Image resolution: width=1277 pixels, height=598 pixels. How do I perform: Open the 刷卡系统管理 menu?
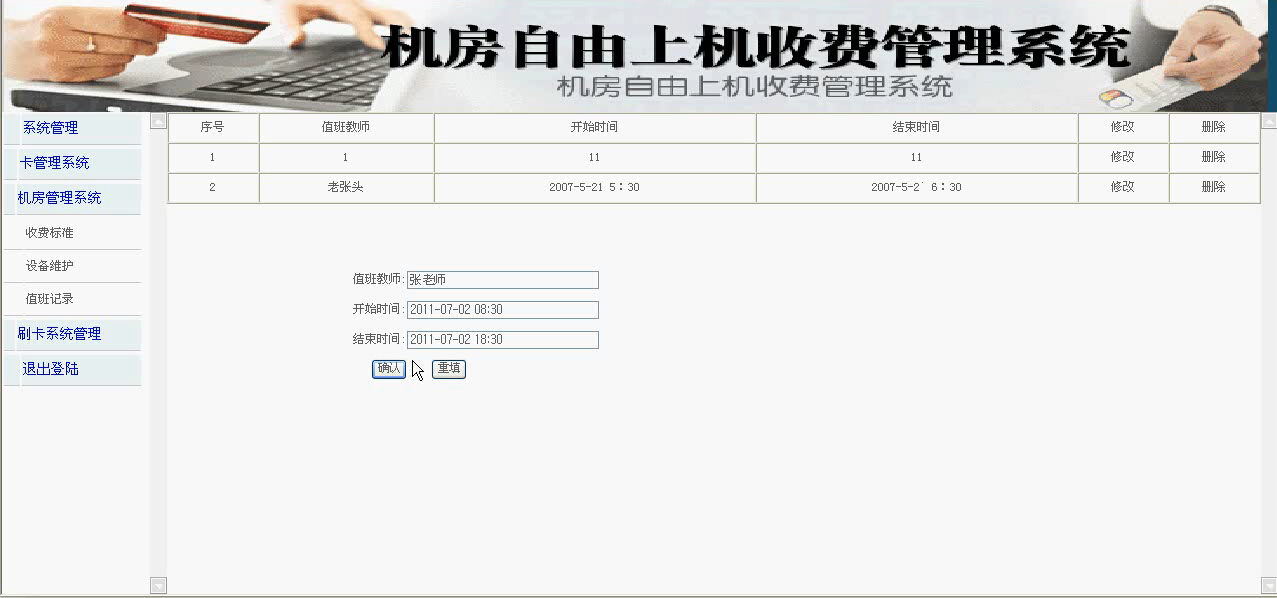pos(59,334)
